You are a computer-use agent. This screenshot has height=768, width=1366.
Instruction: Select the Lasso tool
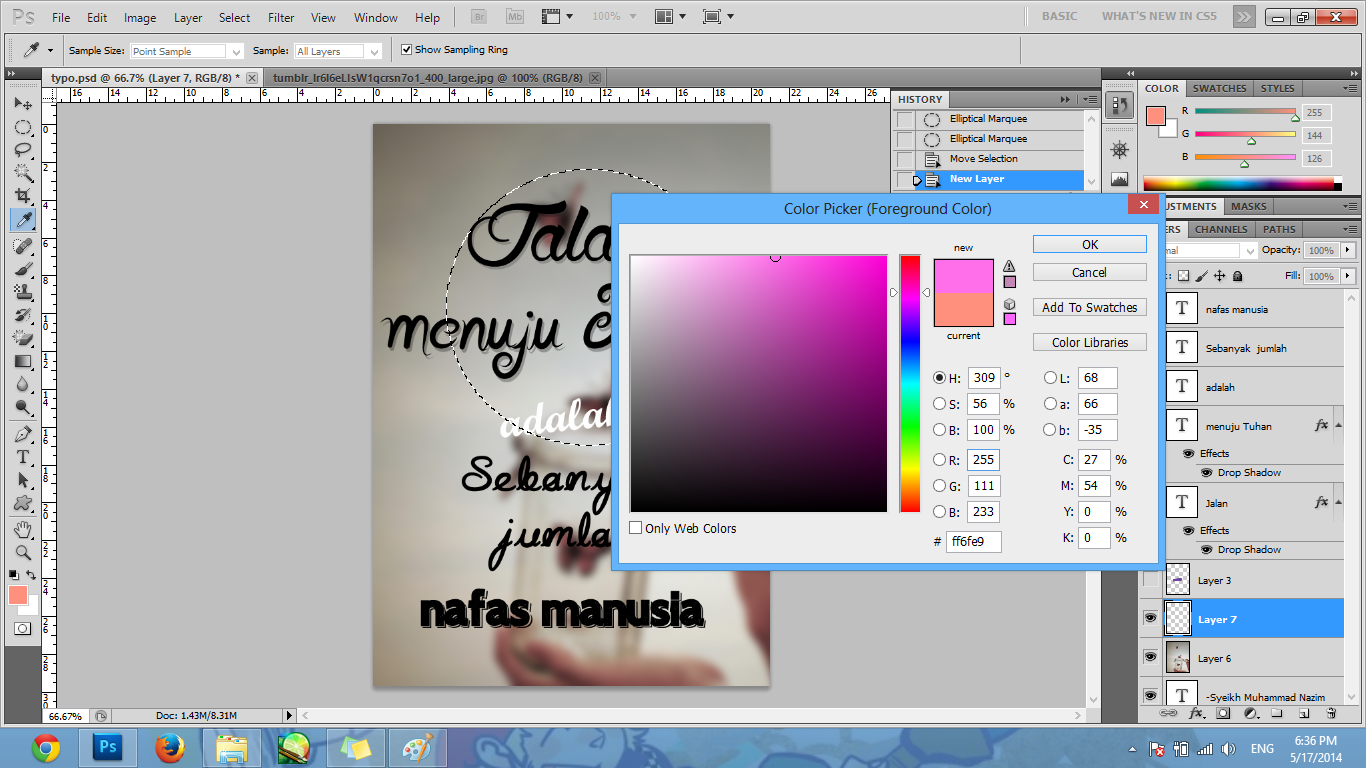coord(22,150)
